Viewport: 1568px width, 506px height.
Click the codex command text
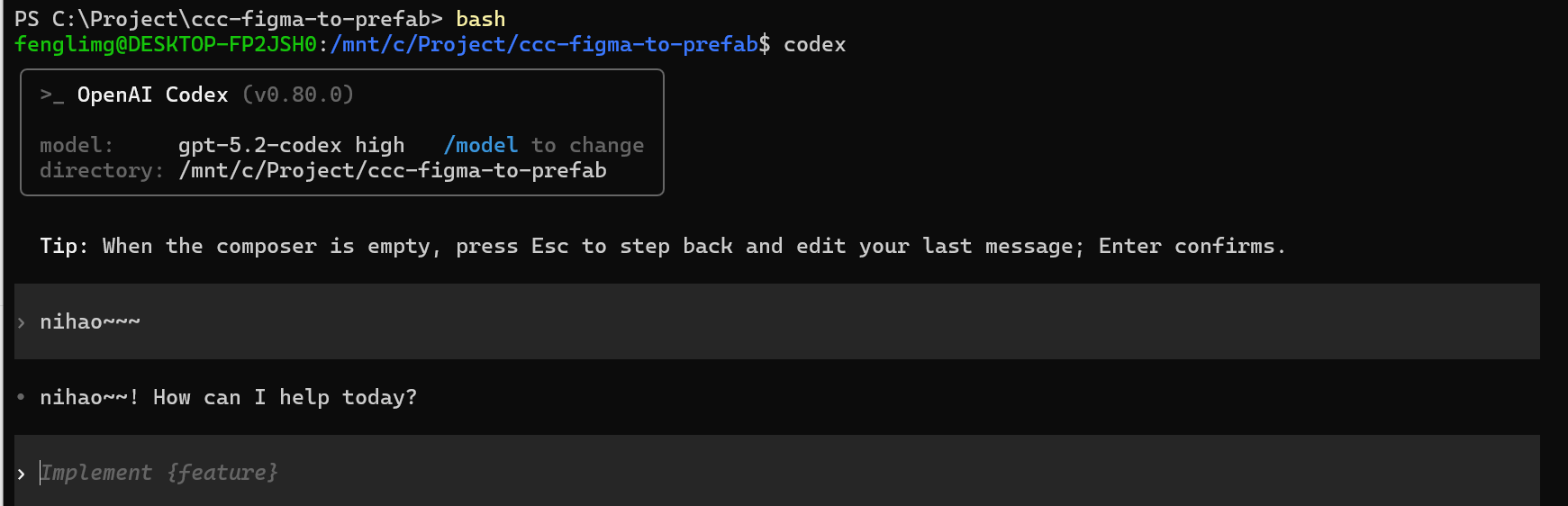[814, 44]
